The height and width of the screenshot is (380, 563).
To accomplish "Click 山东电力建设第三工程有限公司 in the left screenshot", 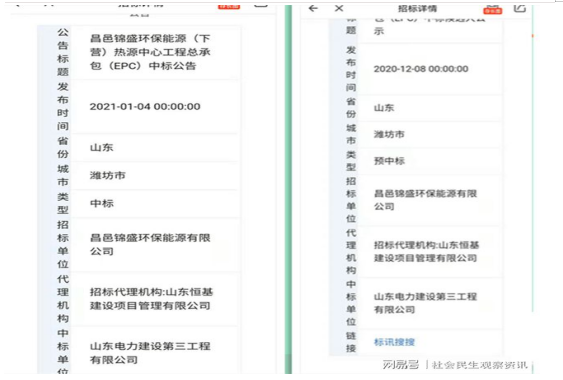I will [x=150, y=353].
